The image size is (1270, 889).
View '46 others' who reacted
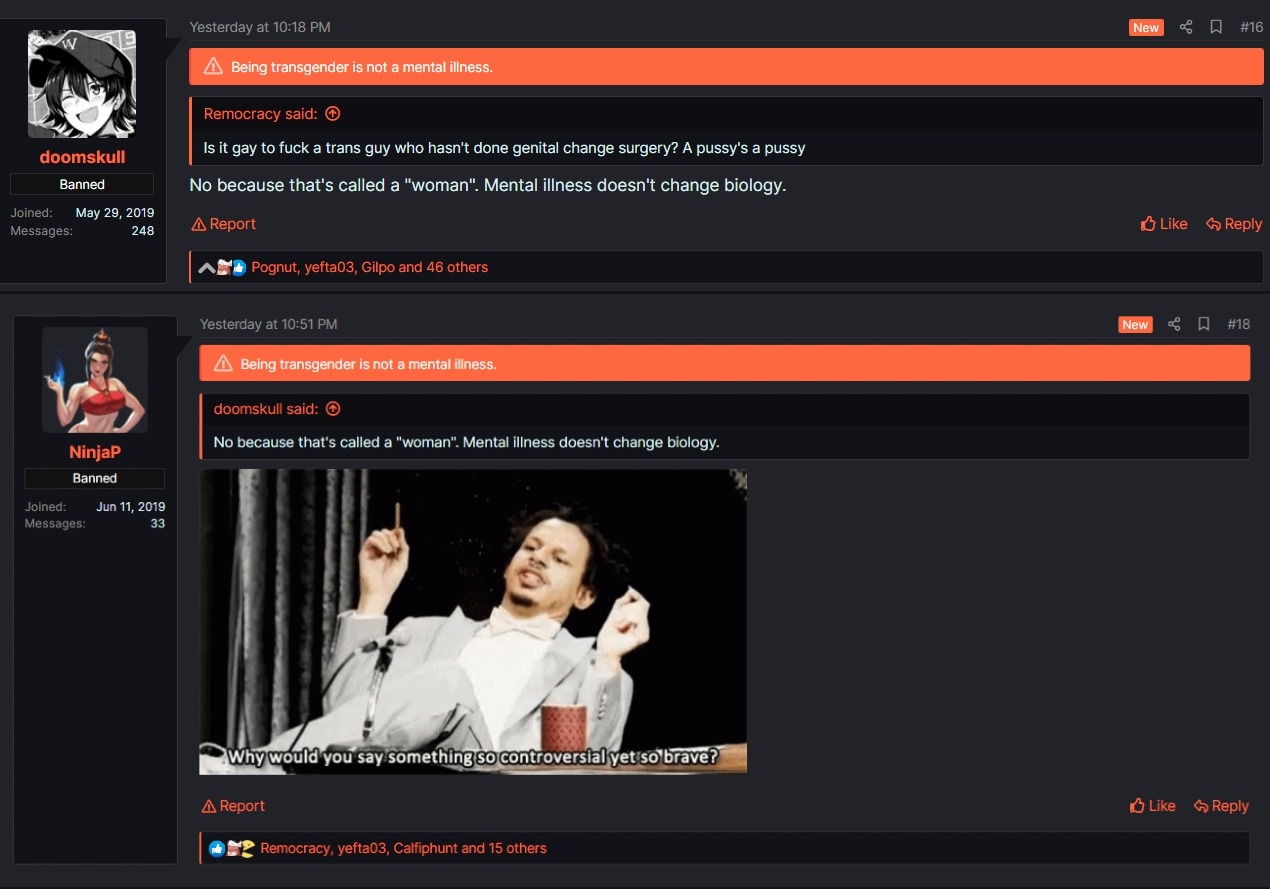[x=457, y=267]
